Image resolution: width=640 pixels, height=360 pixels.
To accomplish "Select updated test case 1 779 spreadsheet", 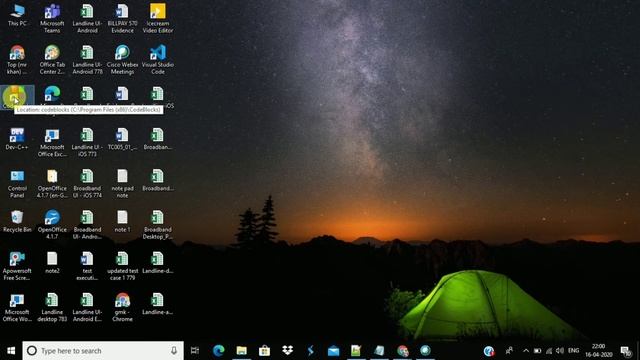I will click(122, 266).
